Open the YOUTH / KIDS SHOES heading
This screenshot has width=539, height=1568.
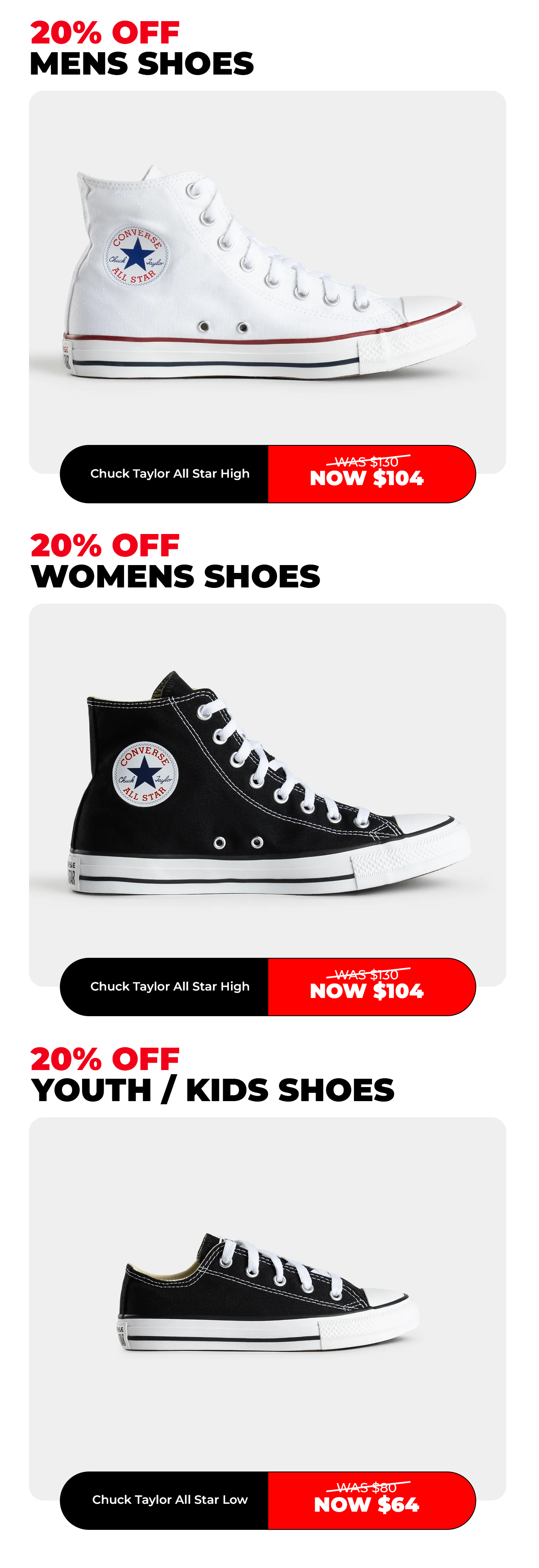click(213, 1090)
